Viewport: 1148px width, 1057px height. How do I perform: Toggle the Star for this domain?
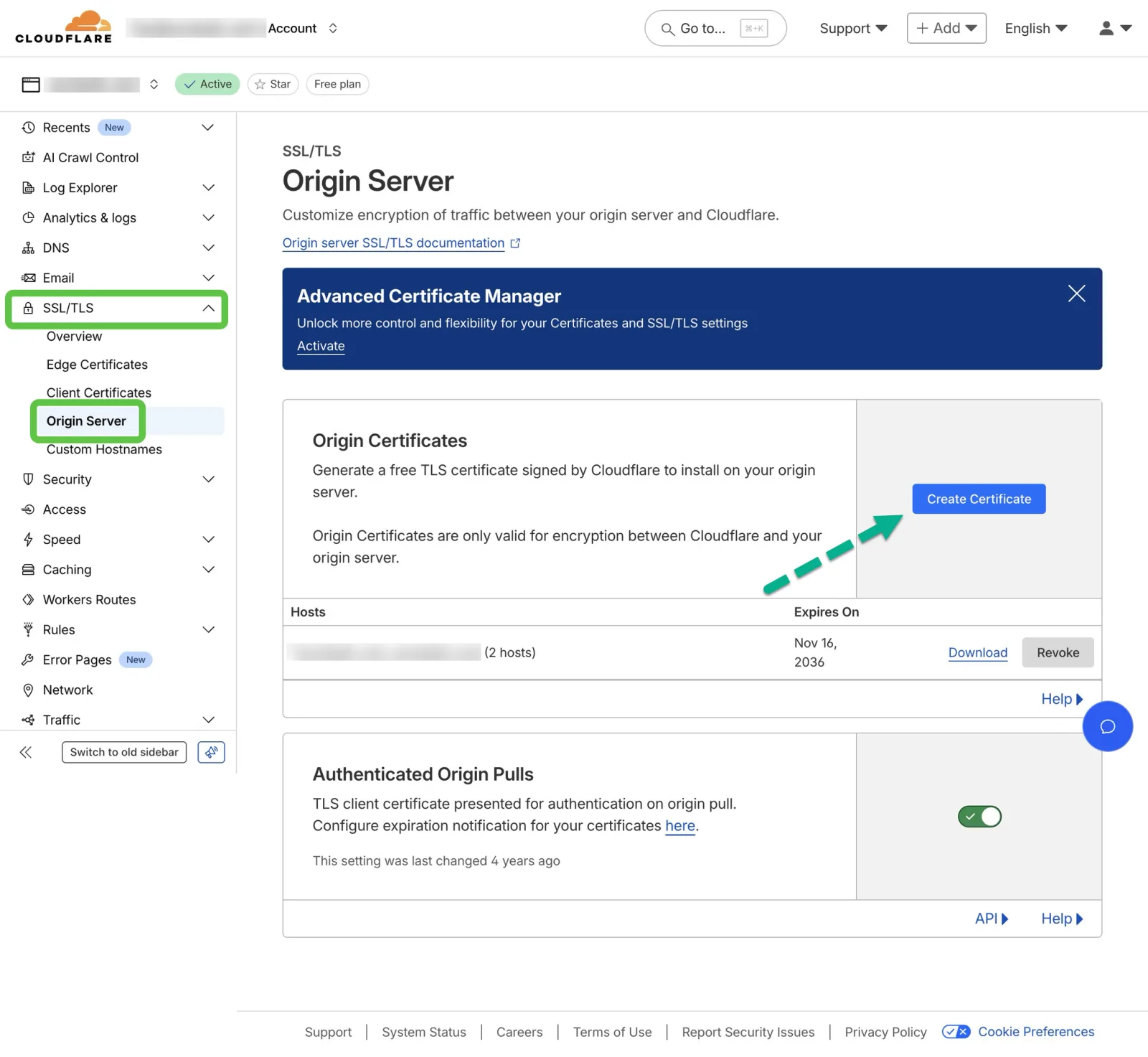273,84
